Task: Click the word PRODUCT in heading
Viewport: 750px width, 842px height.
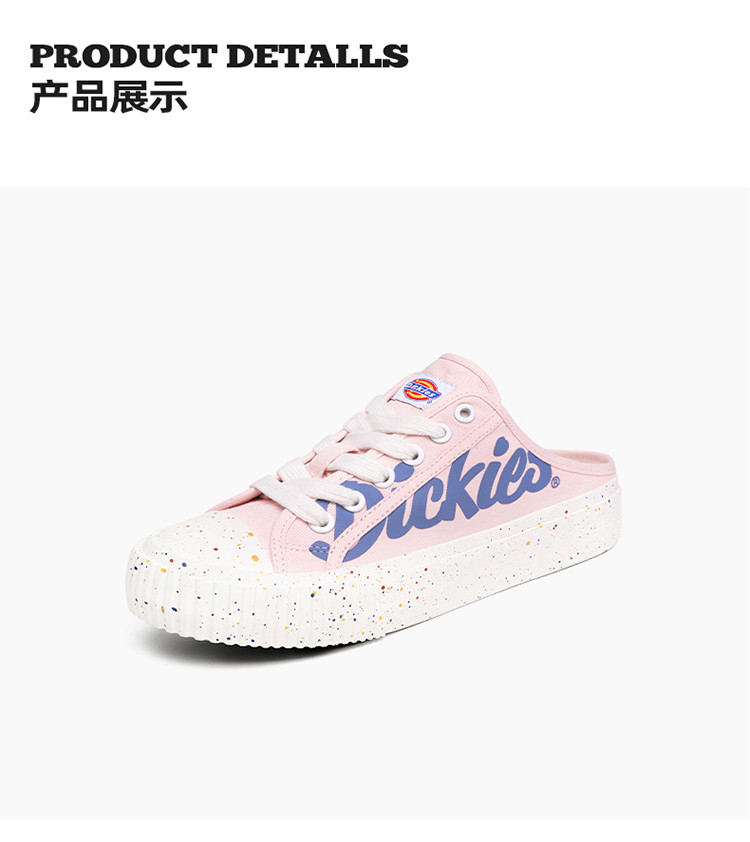Action: coord(123,56)
